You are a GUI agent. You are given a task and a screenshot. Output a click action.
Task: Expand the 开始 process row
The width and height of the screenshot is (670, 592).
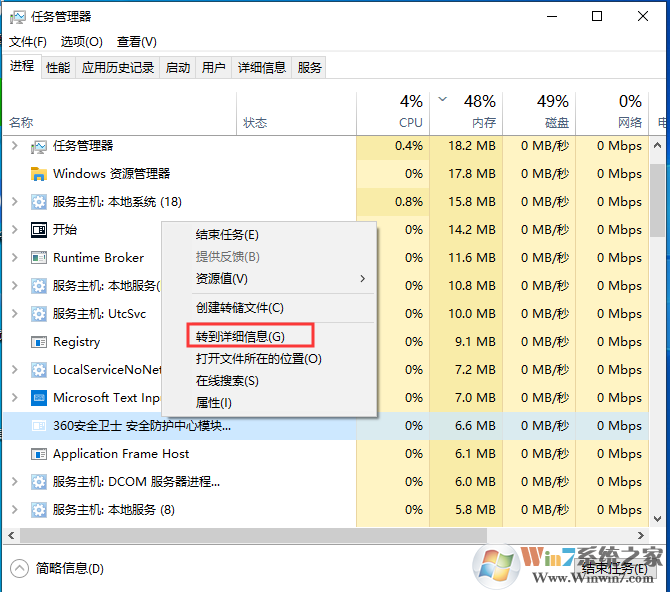pyautogui.click(x=15, y=230)
